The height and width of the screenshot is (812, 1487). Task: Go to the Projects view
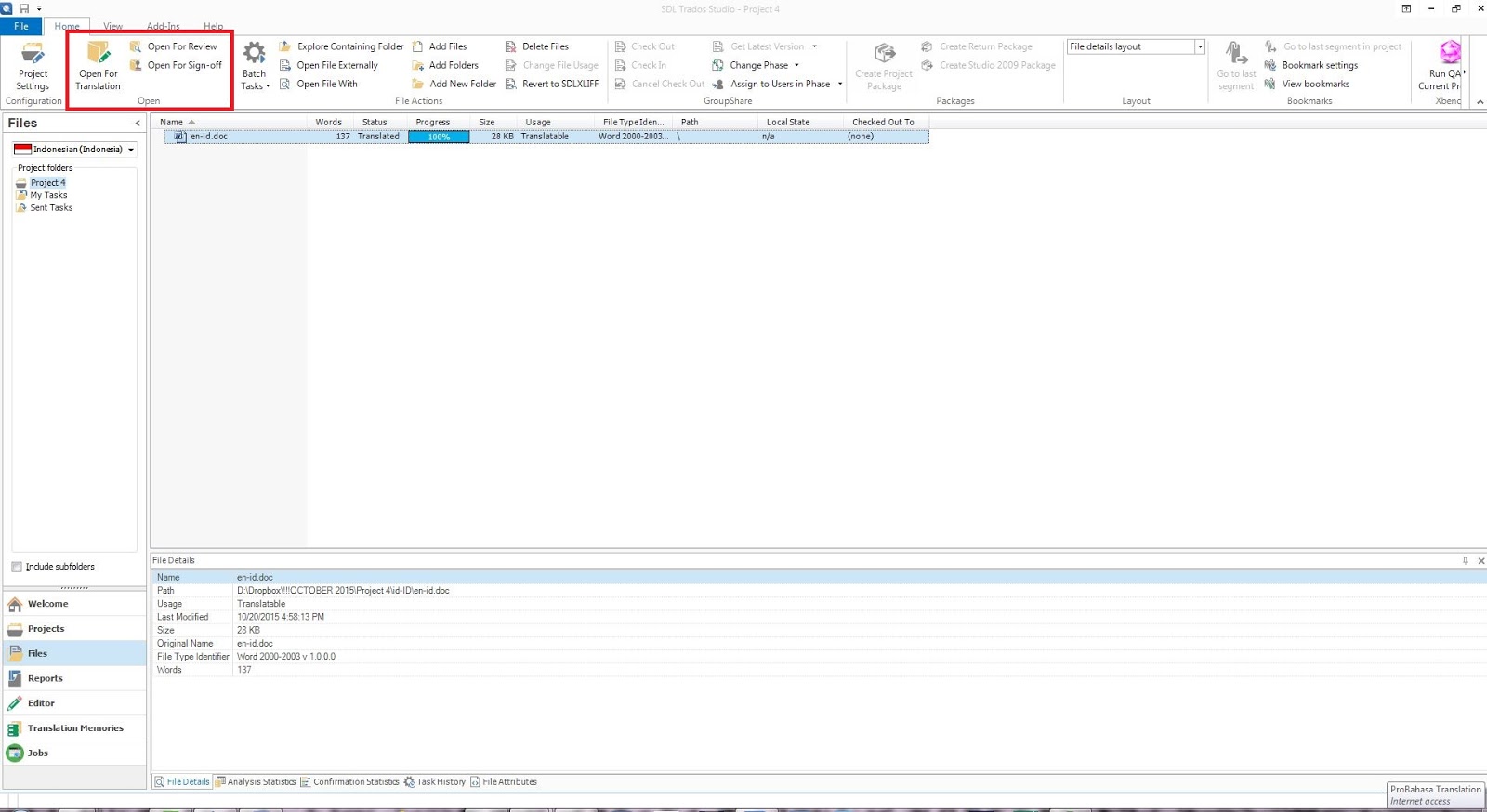click(x=74, y=629)
